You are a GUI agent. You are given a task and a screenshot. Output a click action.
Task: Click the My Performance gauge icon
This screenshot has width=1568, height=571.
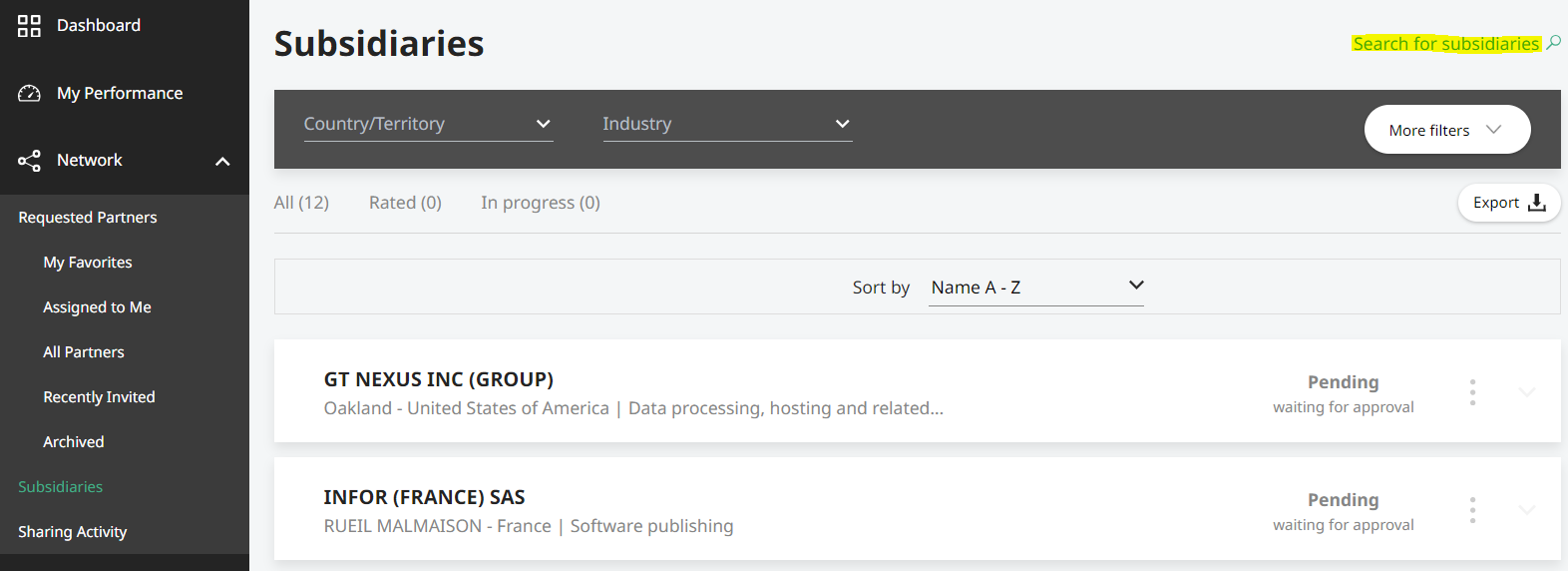coord(29,93)
